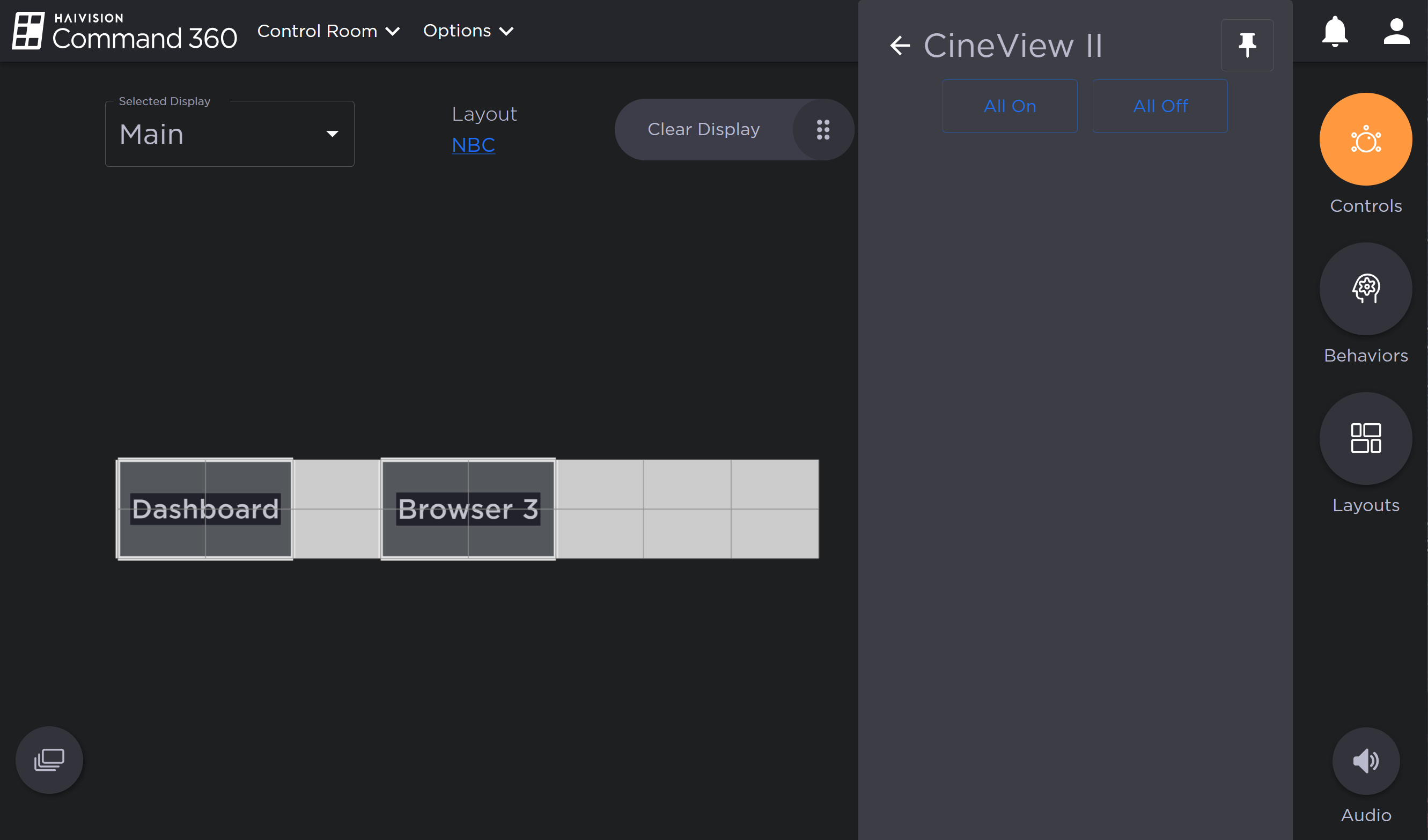Open the Layouts panel icon
This screenshot has height=840, width=1428.
coord(1366,439)
